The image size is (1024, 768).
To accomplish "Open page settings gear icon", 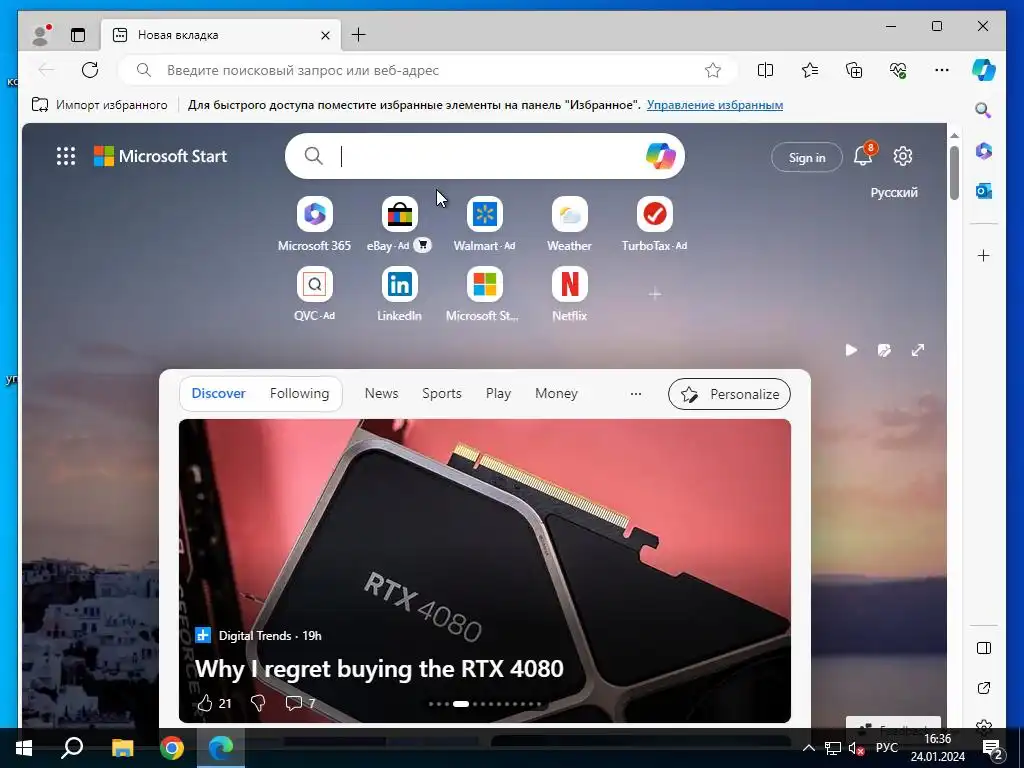I will [x=903, y=156].
